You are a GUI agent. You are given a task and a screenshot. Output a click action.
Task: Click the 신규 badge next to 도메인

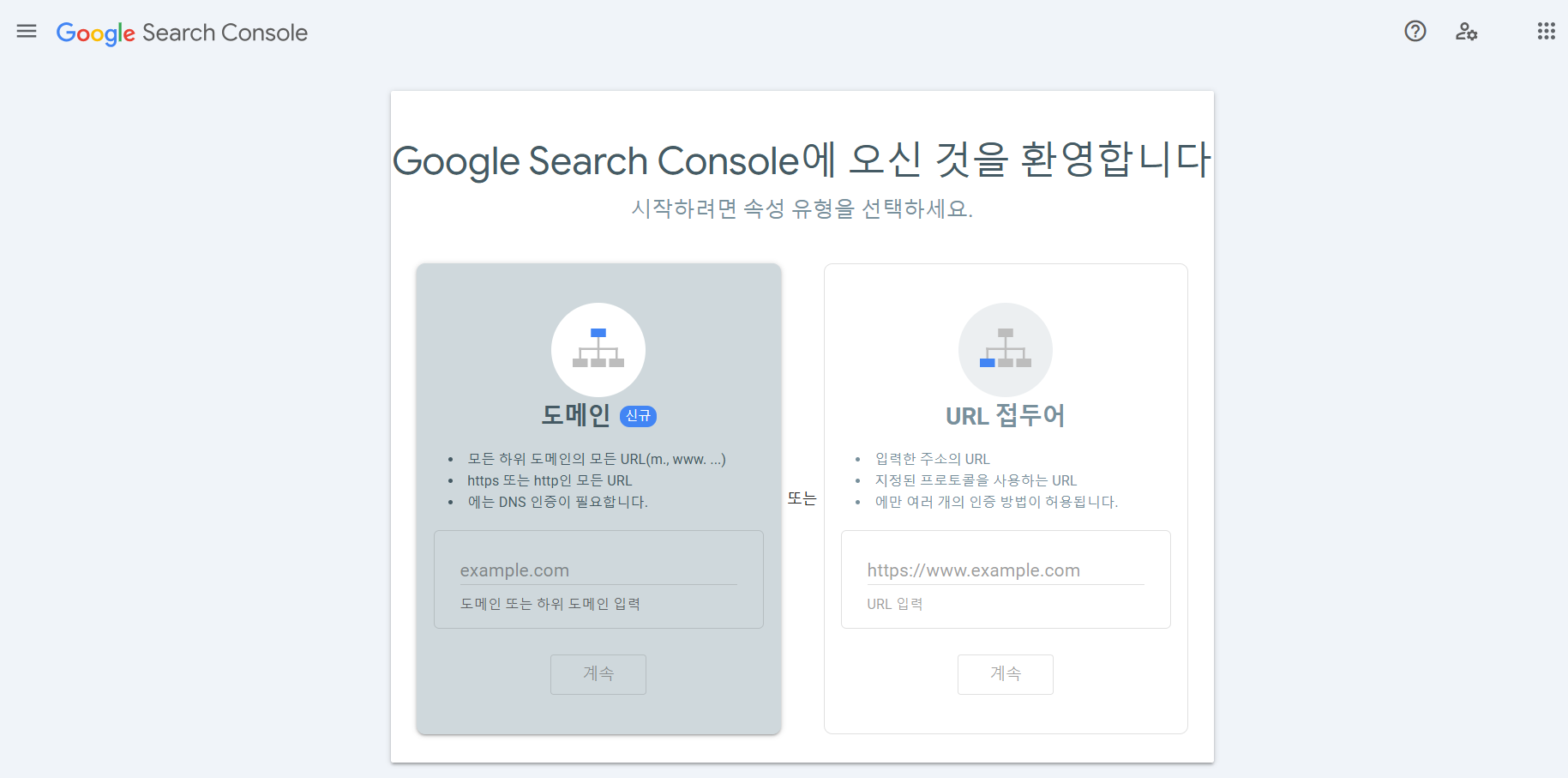click(638, 416)
